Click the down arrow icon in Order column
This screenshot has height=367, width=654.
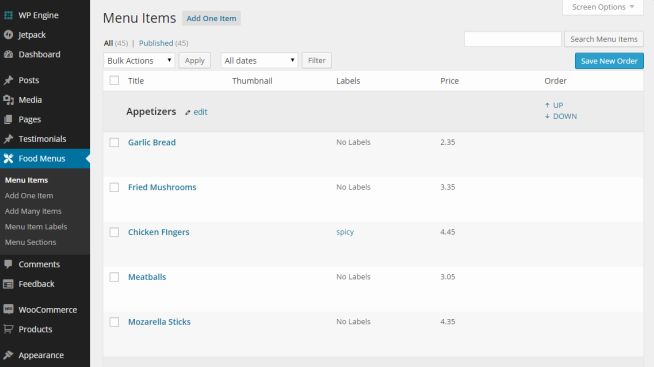coord(547,116)
